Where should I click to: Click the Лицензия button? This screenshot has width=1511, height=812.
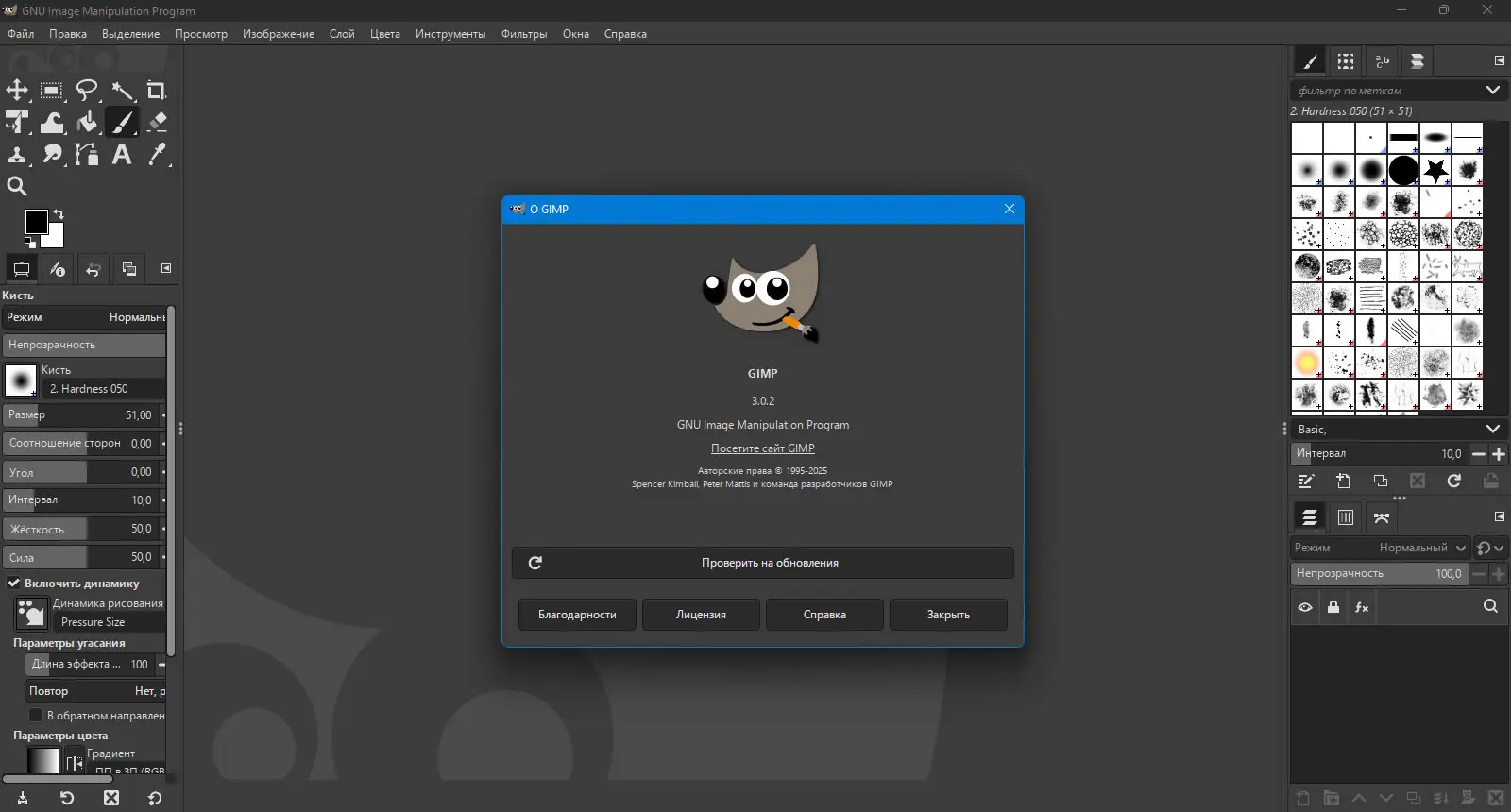pyautogui.click(x=701, y=615)
